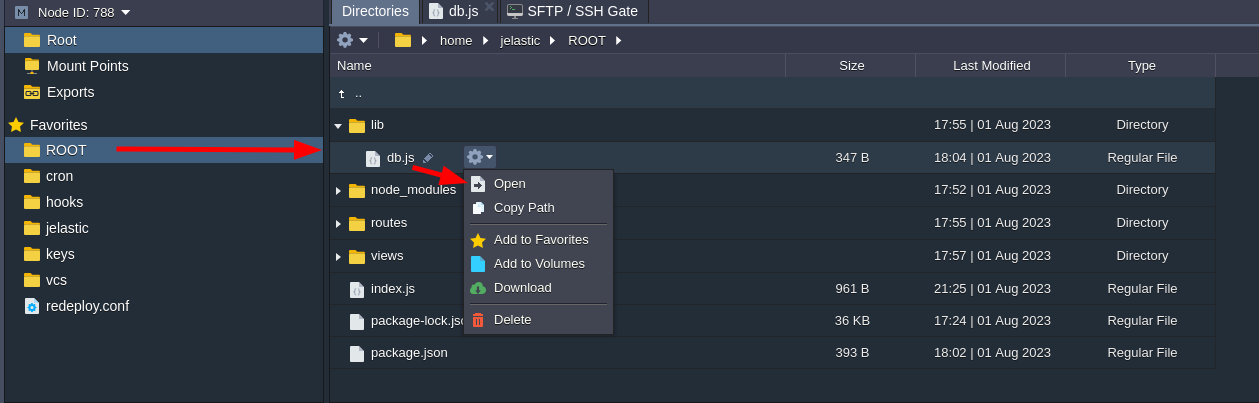Expand the views folder tree arrow
This screenshot has height=403, width=1259.
(338, 257)
